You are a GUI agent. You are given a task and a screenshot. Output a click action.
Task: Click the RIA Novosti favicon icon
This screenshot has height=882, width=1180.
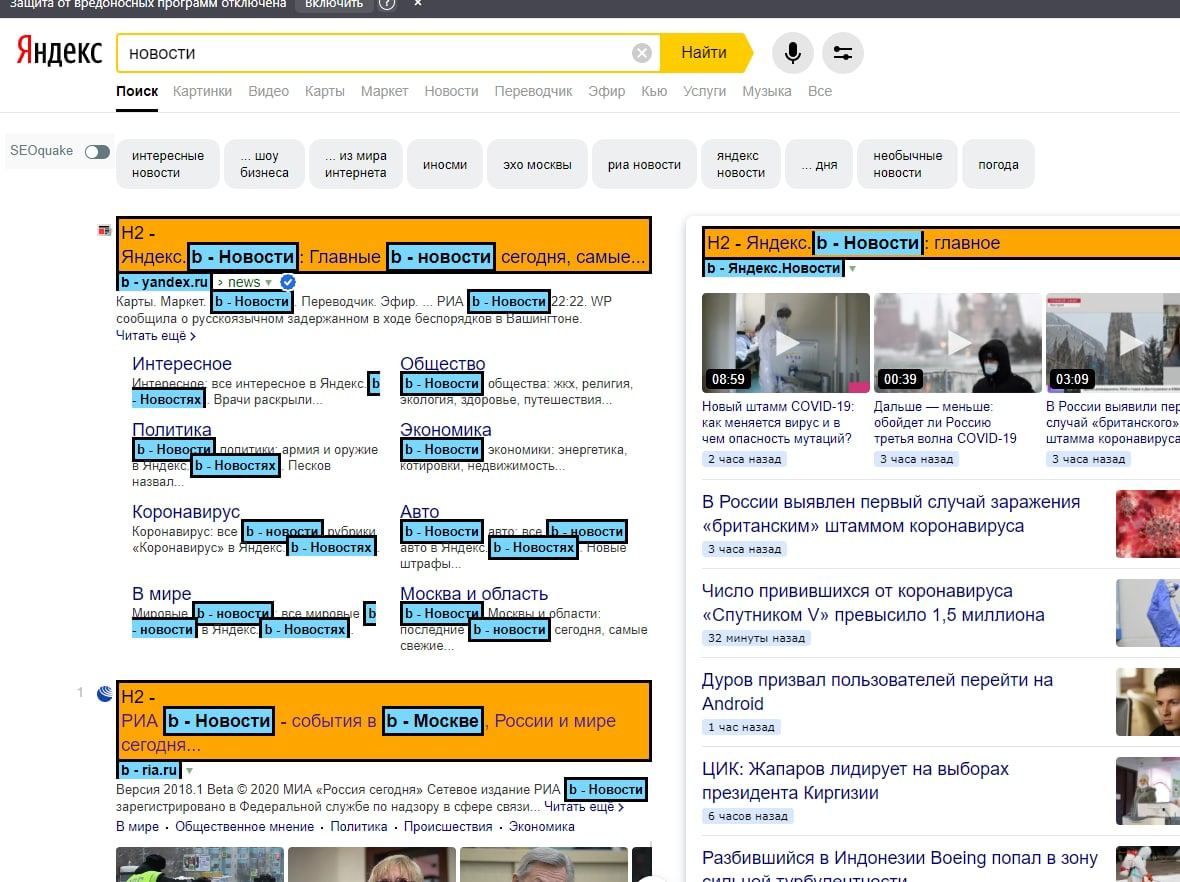[x=105, y=693]
